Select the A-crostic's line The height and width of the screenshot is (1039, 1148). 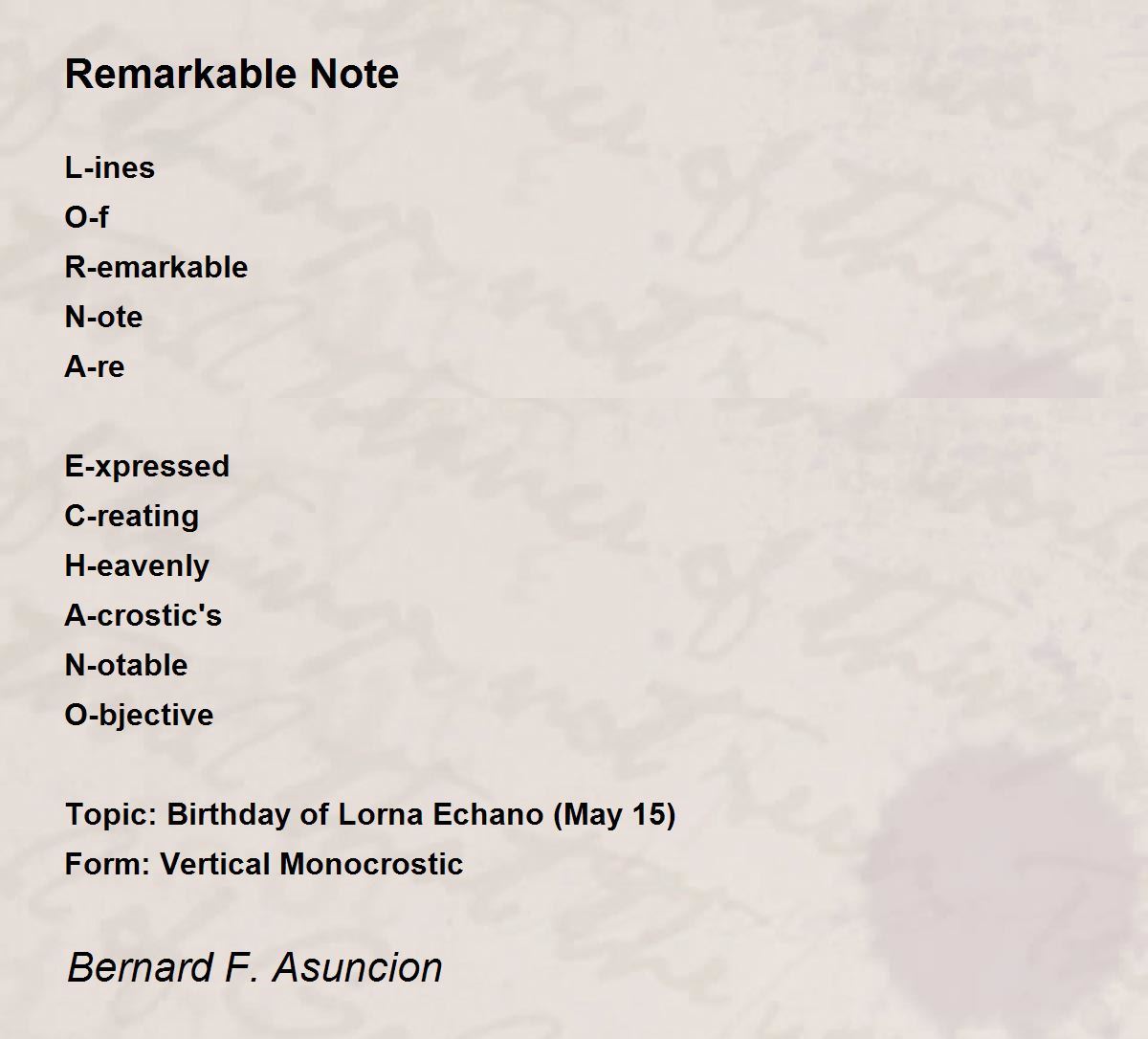point(143,616)
